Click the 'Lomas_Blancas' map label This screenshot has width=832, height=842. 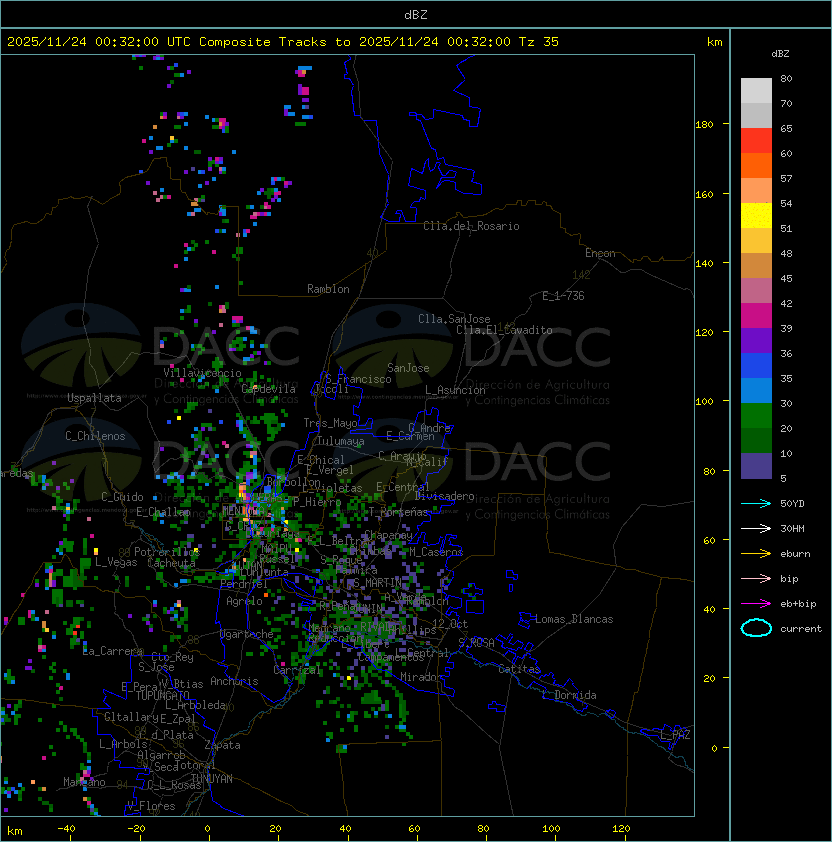[x=574, y=619]
